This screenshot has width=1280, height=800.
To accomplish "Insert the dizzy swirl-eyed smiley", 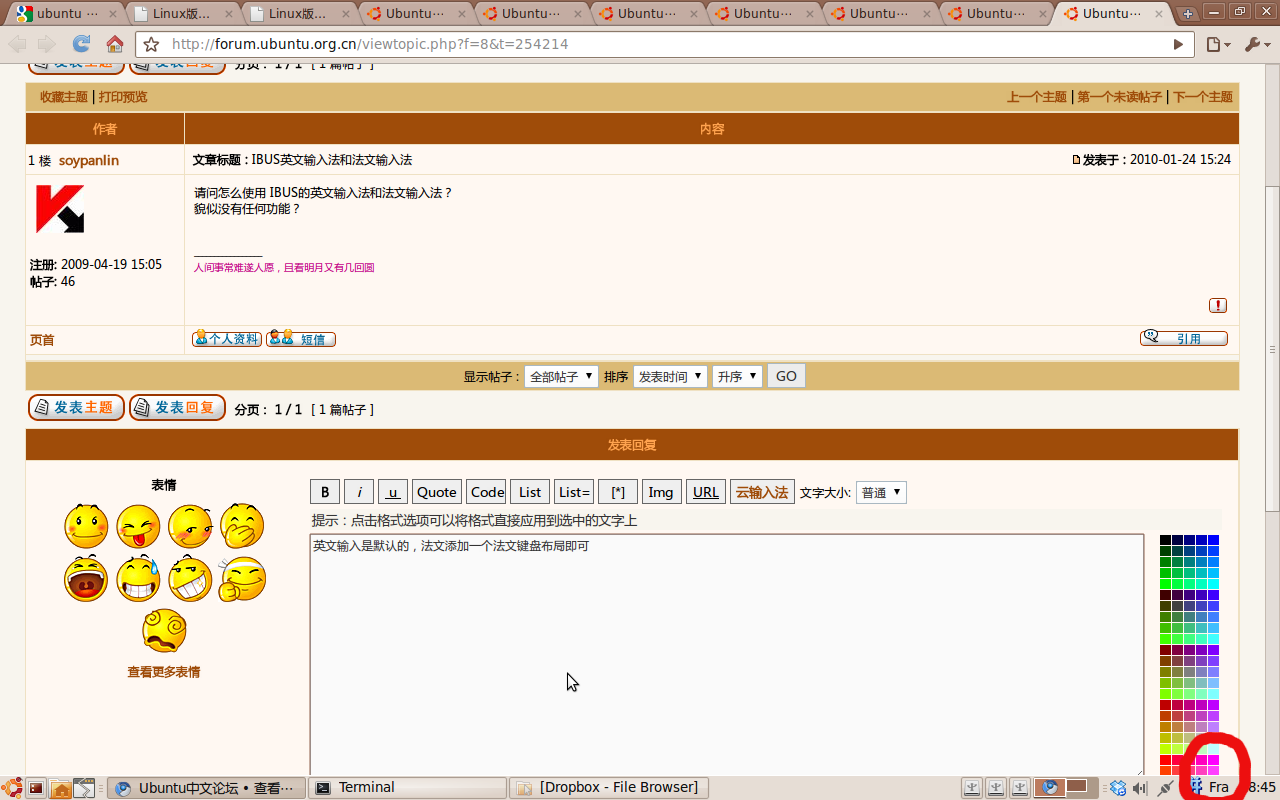I will tap(164, 630).
